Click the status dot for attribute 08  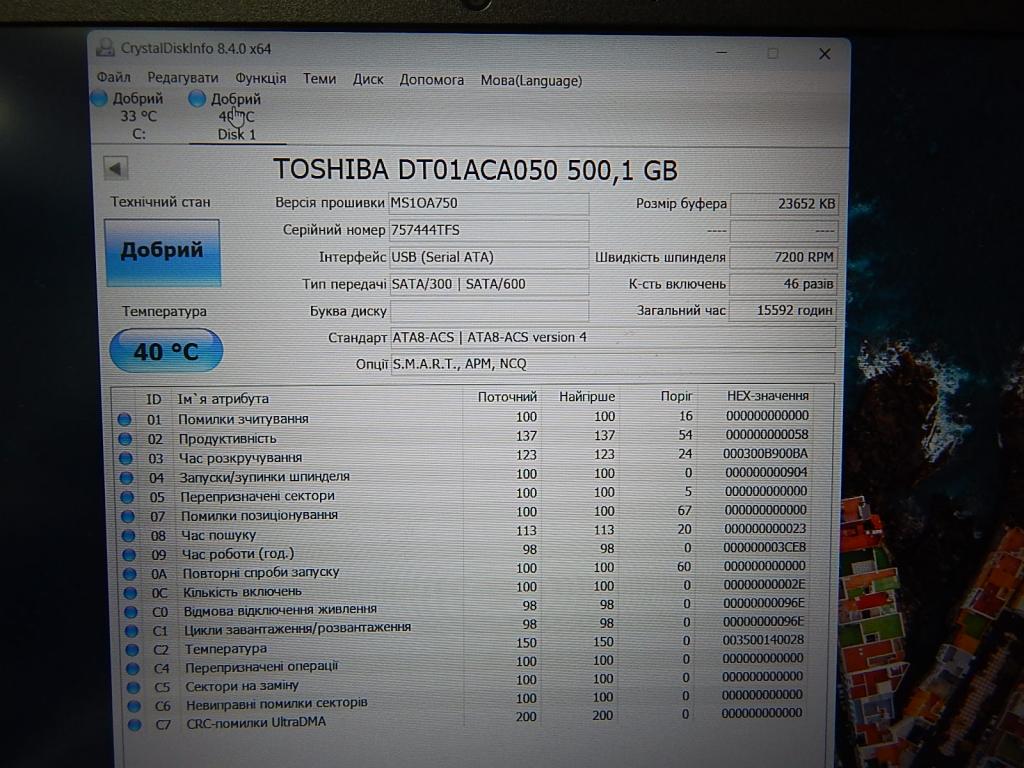coord(128,536)
